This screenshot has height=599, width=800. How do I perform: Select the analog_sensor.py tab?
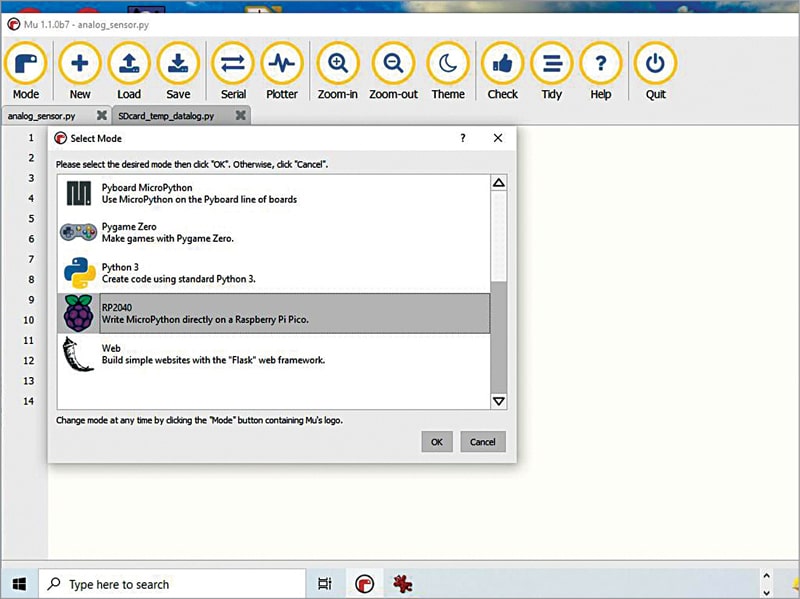coord(42,116)
